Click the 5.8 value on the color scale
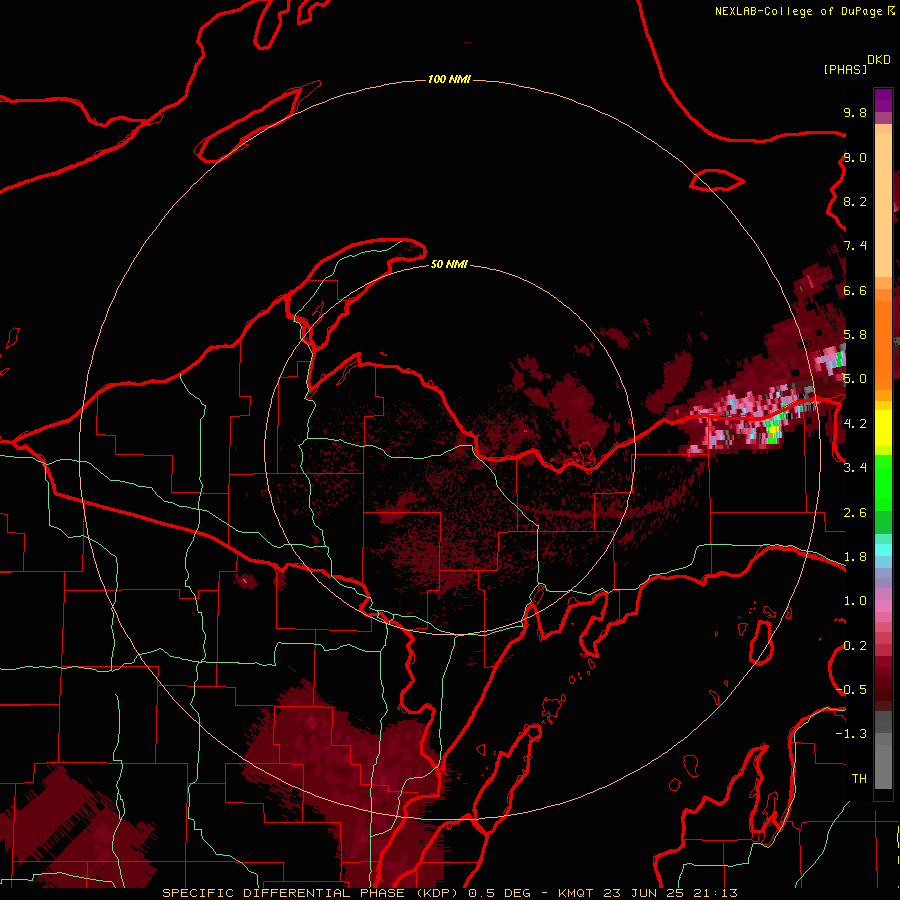 point(855,335)
